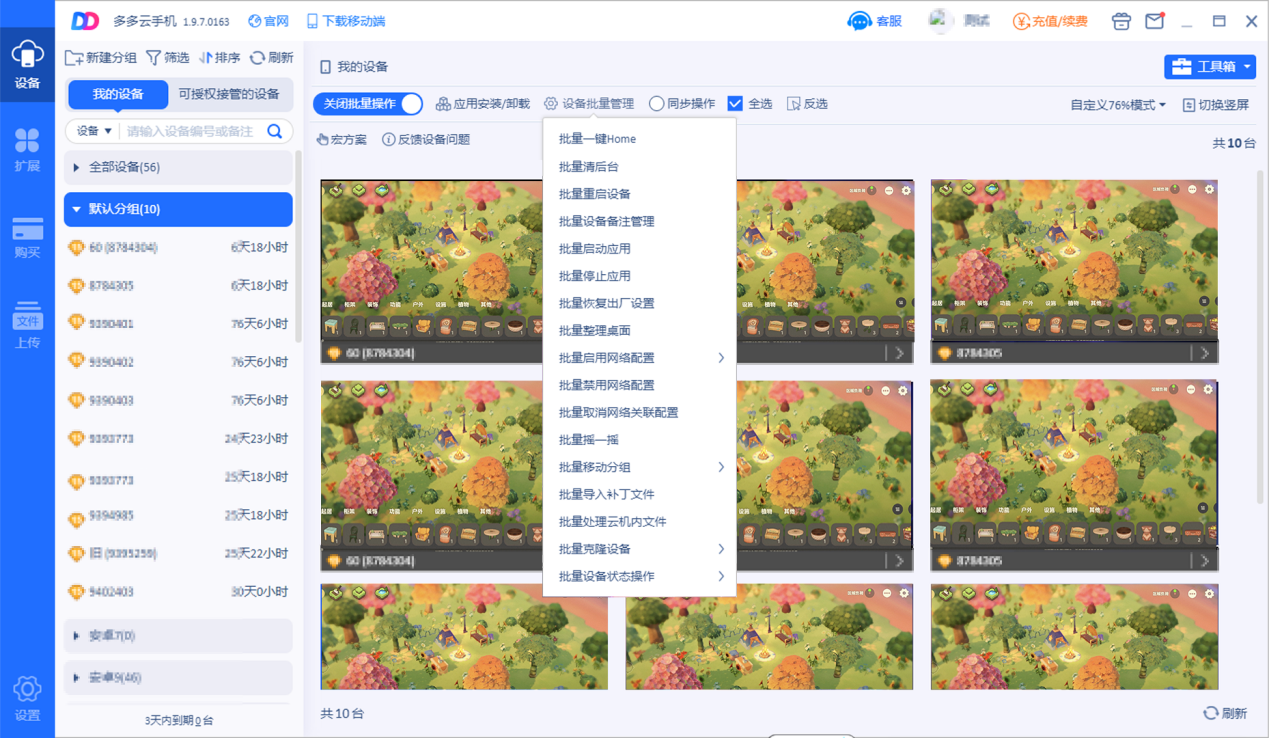Select device 9394985 in list
This screenshot has height=738, width=1269.
pos(178,515)
